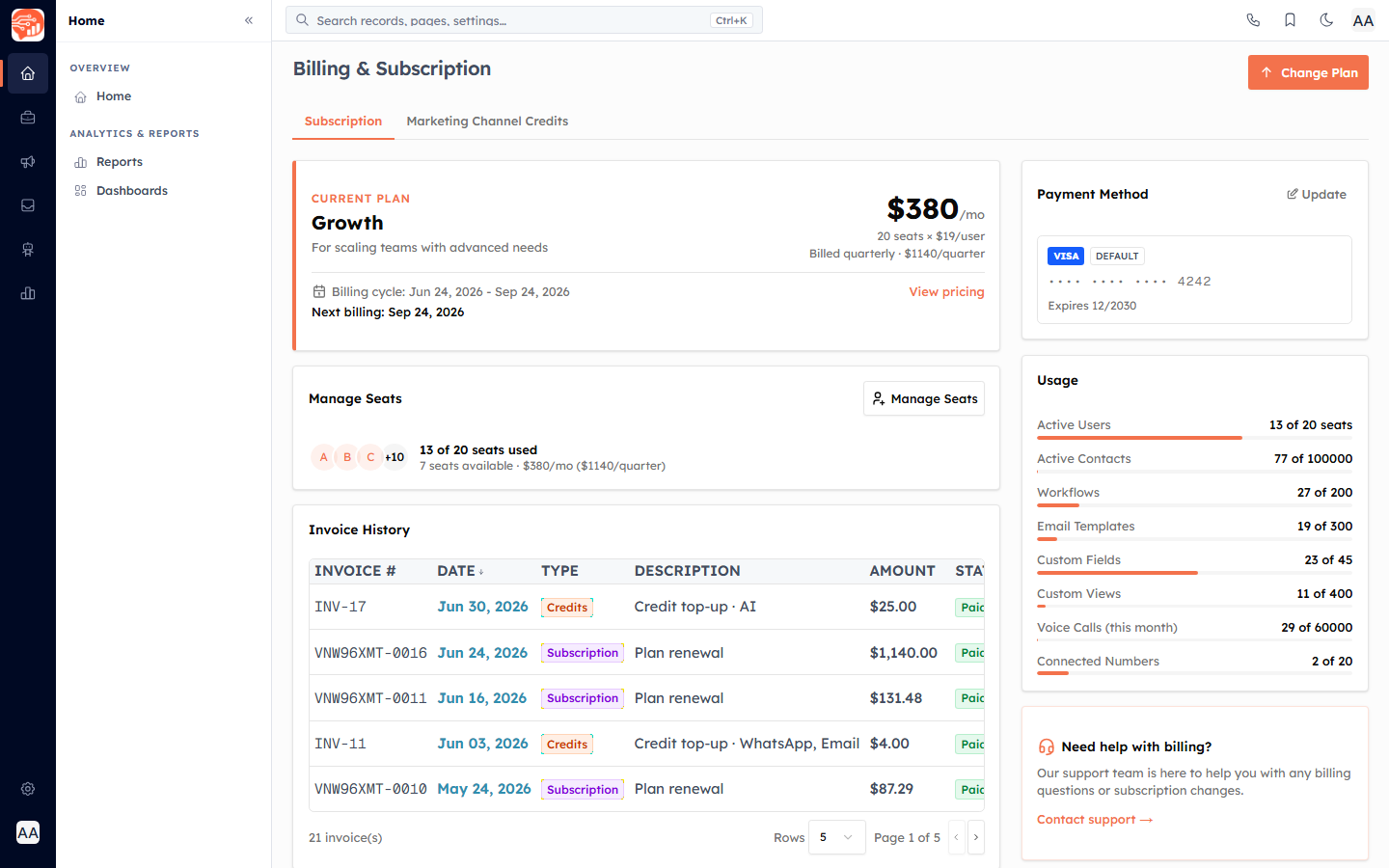Open the automation bot icon in rail
Viewport: 1389px width, 868px height.
(x=28, y=250)
